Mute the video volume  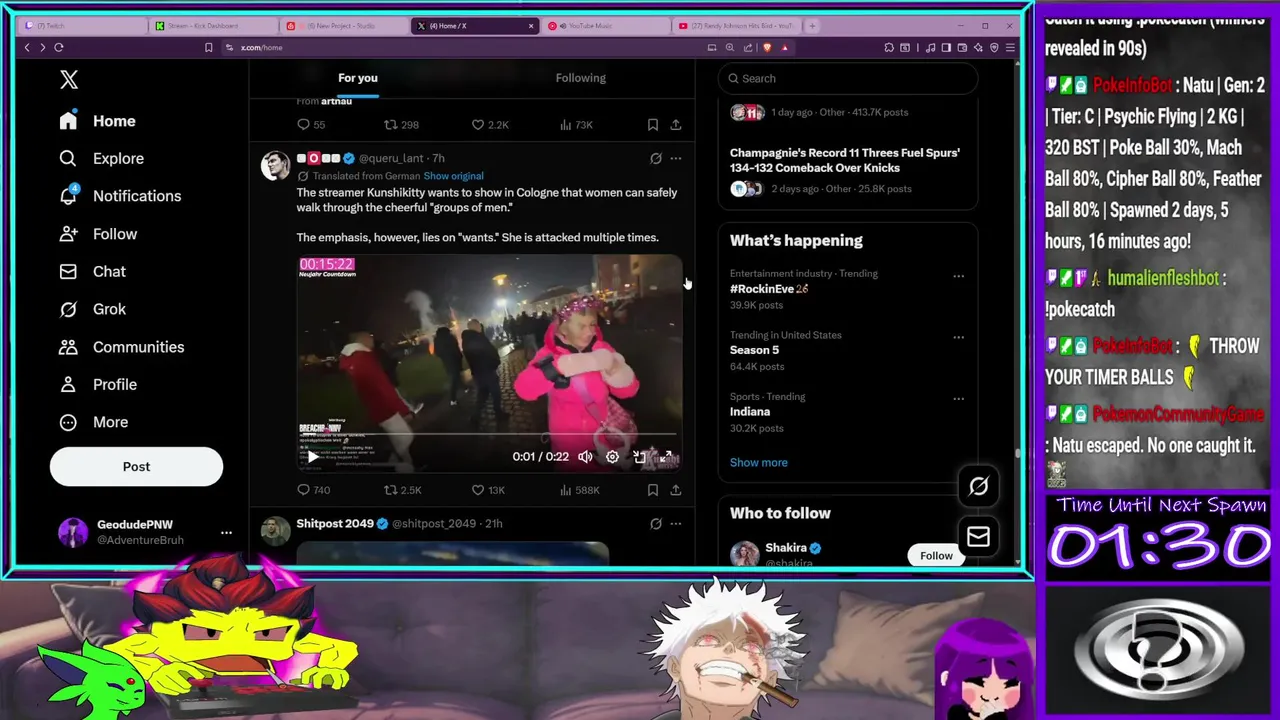[x=585, y=457]
